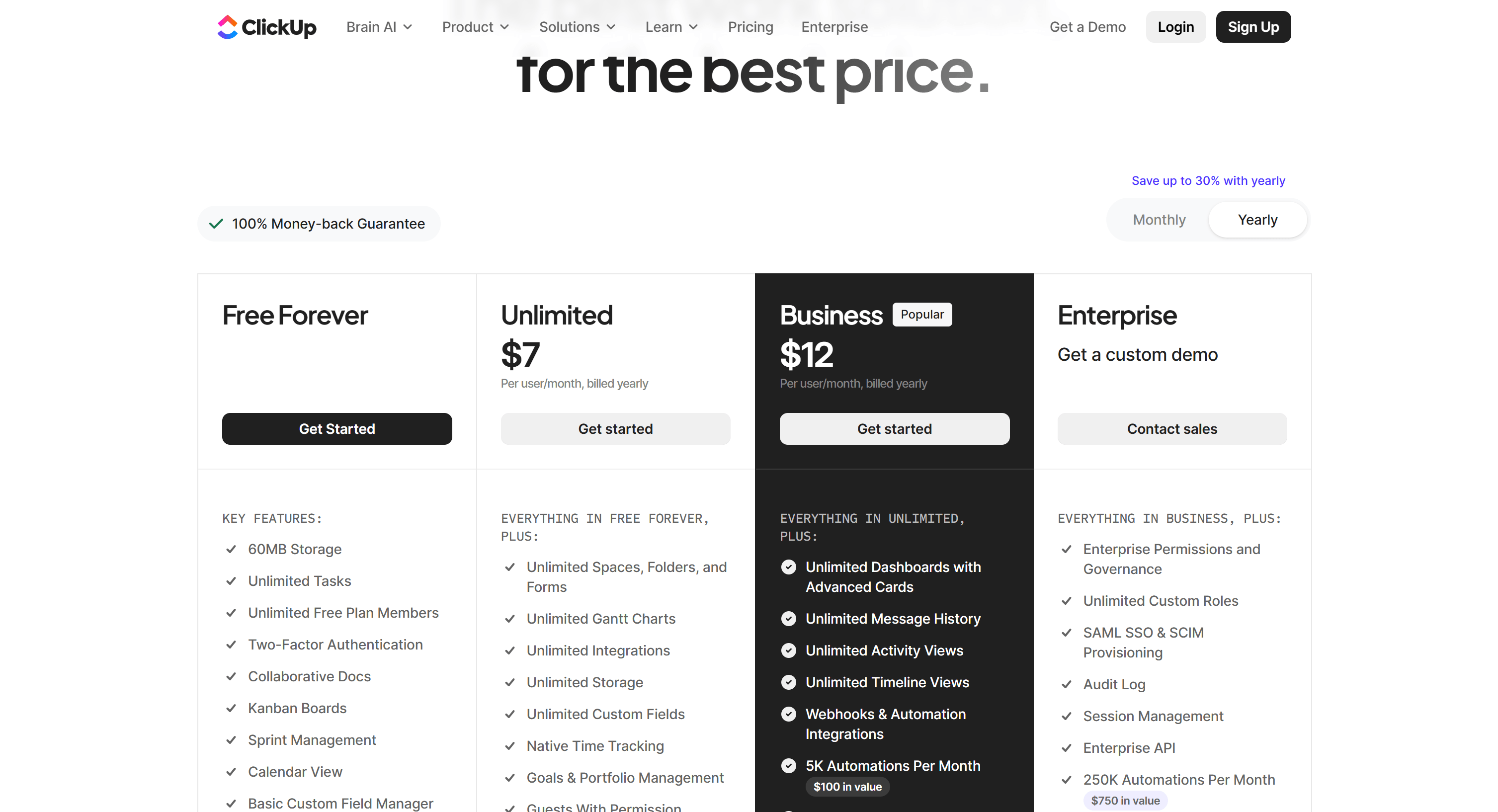
Task: Click Contact sales on Enterprise plan
Action: click(1171, 429)
